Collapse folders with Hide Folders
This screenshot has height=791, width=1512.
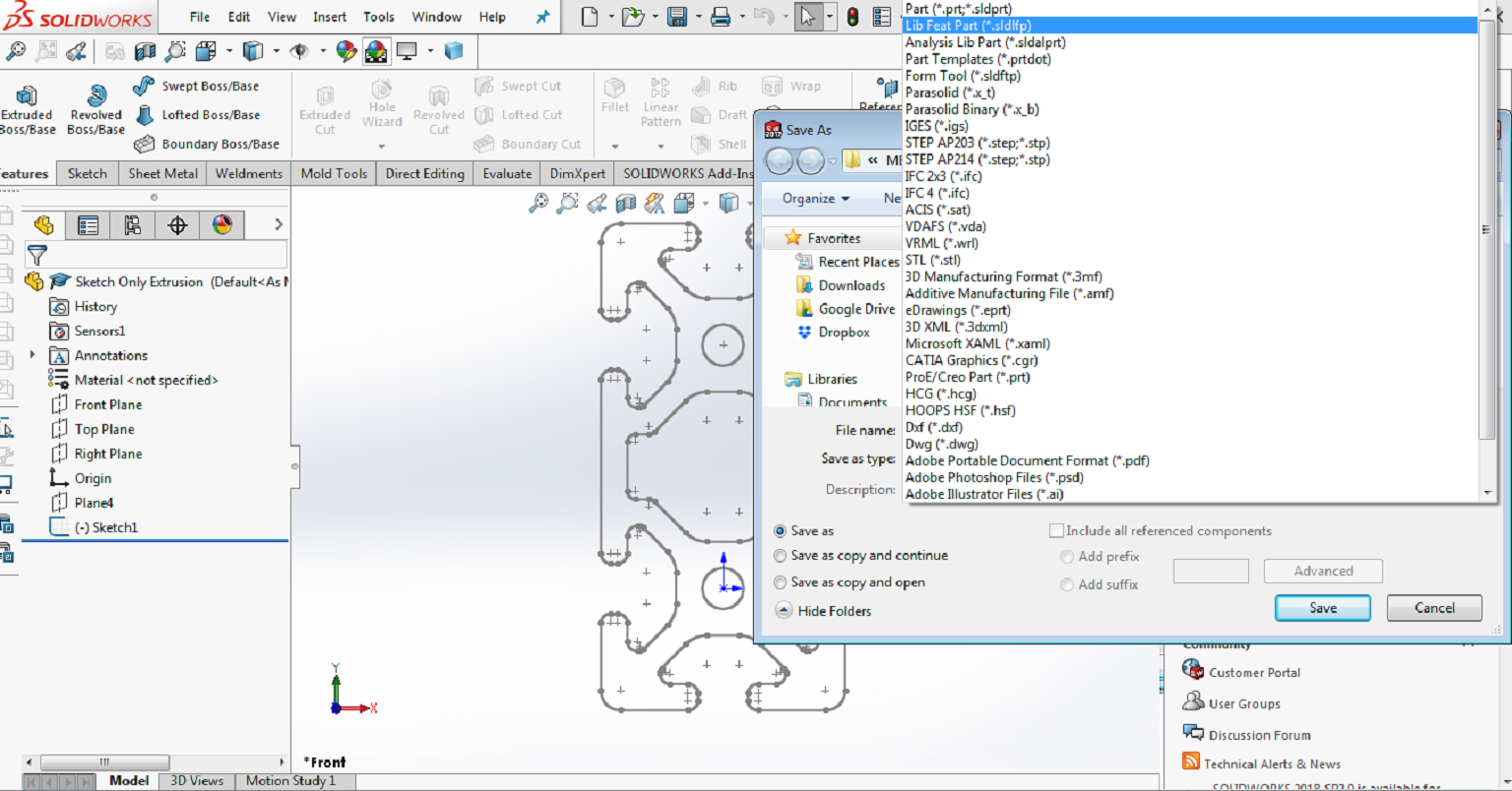(823, 611)
